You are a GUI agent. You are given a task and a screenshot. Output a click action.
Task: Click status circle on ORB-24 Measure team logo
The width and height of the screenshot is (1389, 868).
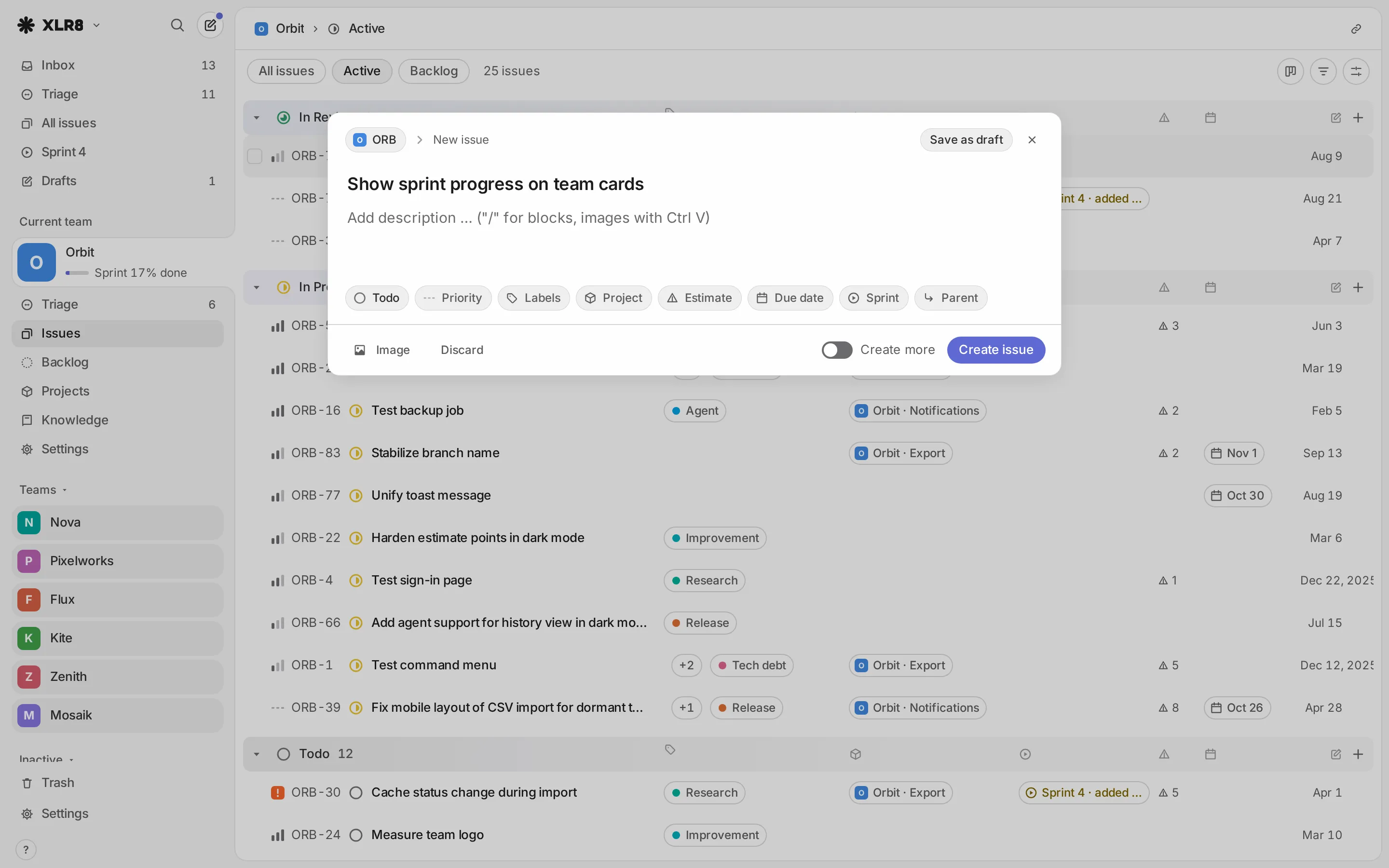point(356,835)
